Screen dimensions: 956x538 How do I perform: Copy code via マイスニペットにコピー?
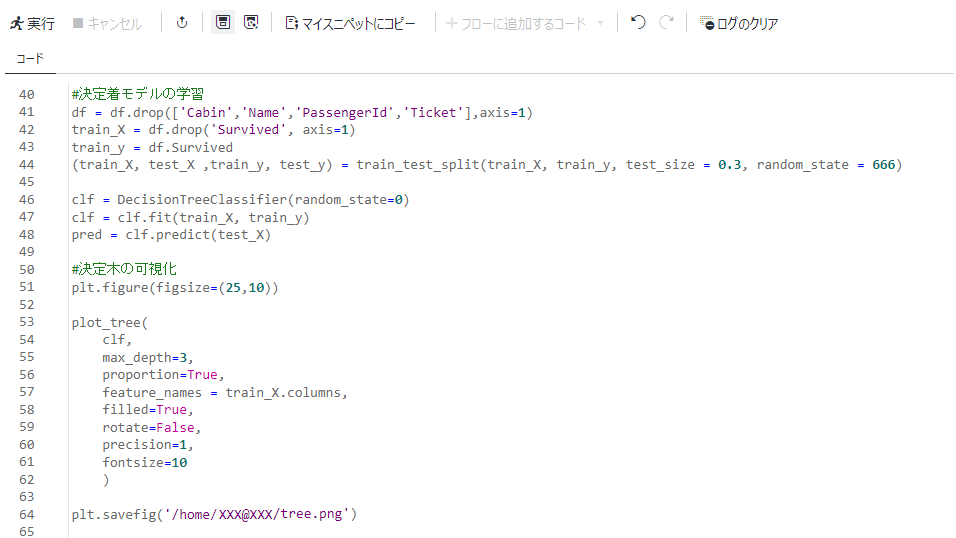(350, 23)
